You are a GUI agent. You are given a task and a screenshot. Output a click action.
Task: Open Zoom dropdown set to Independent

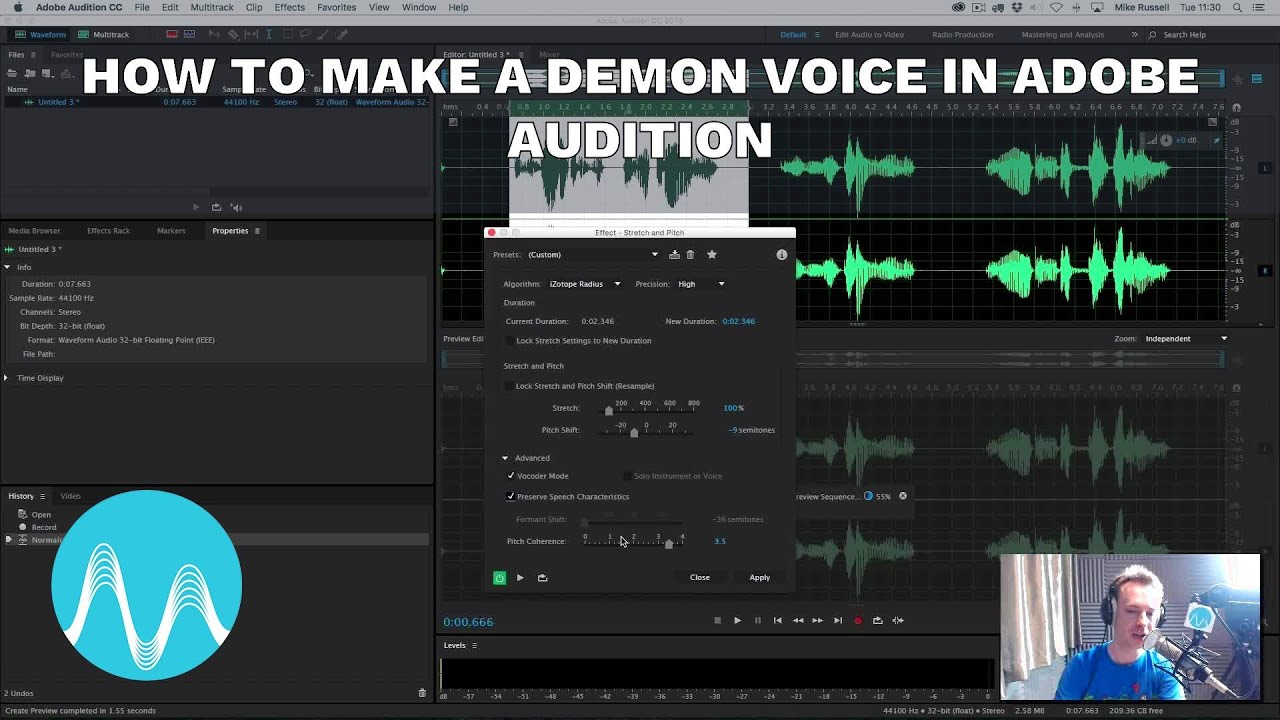click(1185, 339)
